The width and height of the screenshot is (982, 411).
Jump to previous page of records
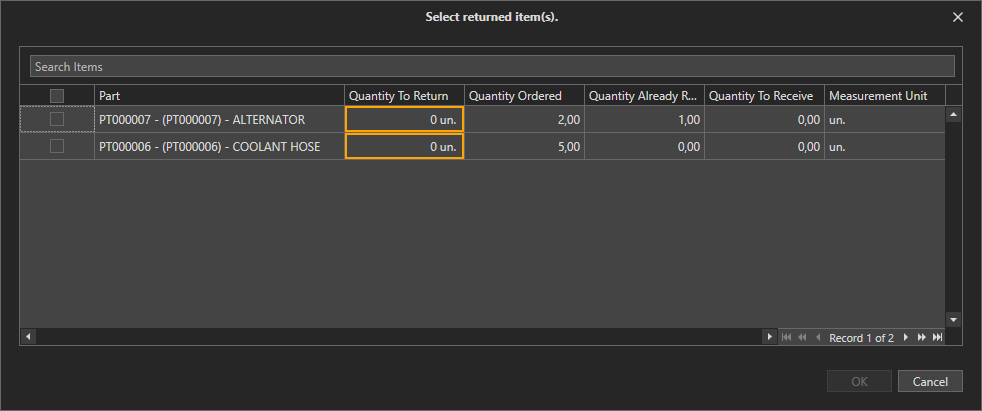[802, 338]
